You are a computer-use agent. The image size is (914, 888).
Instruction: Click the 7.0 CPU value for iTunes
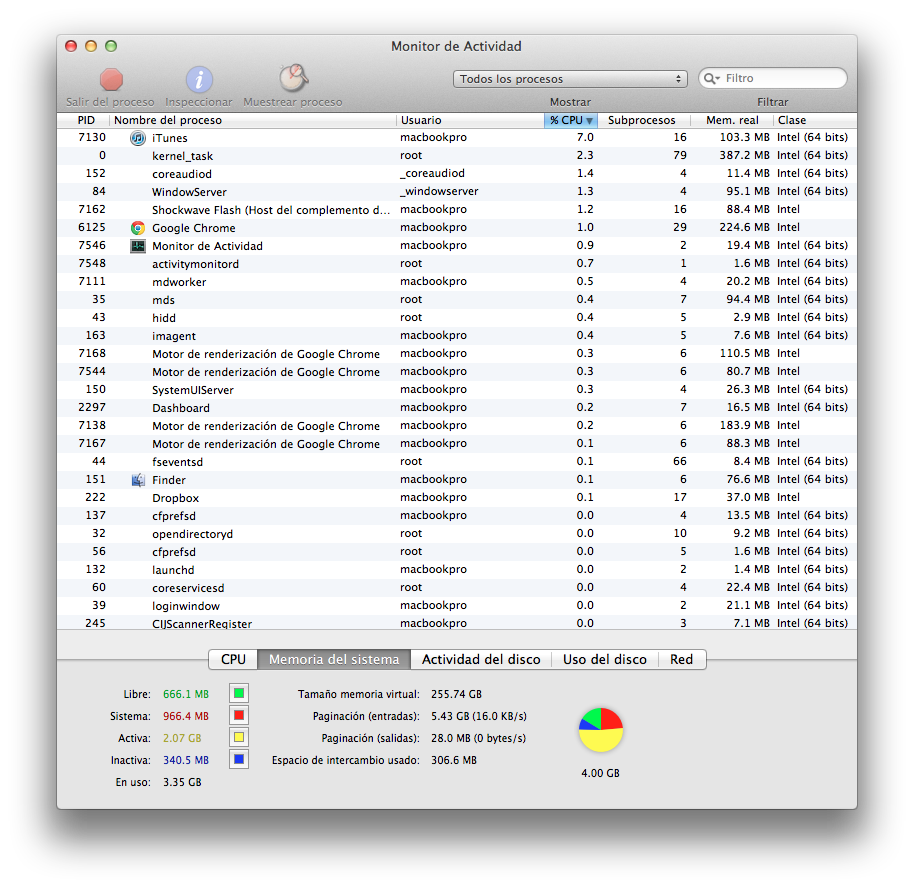click(x=585, y=138)
